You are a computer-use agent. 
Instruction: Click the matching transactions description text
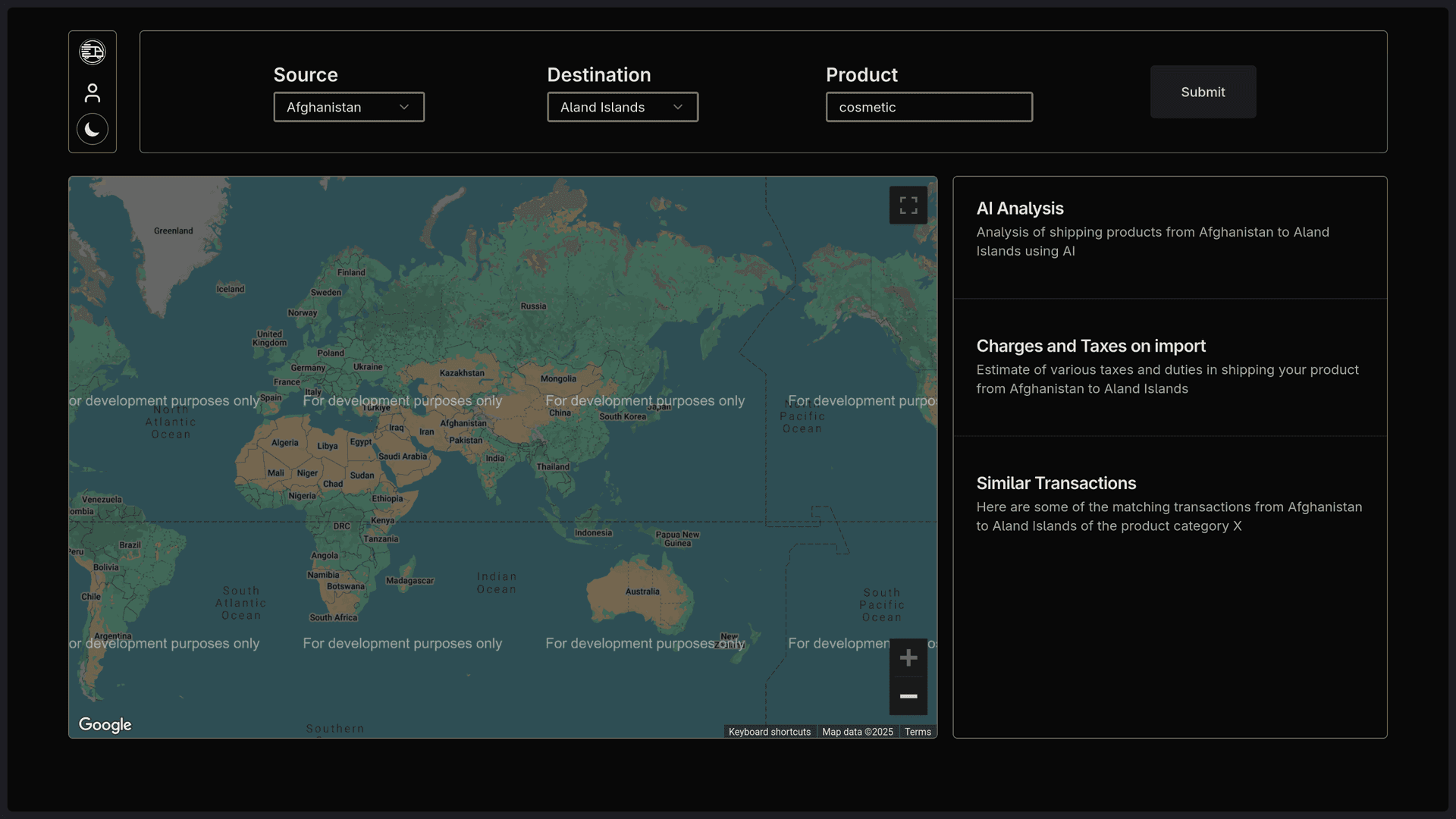point(1169,516)
